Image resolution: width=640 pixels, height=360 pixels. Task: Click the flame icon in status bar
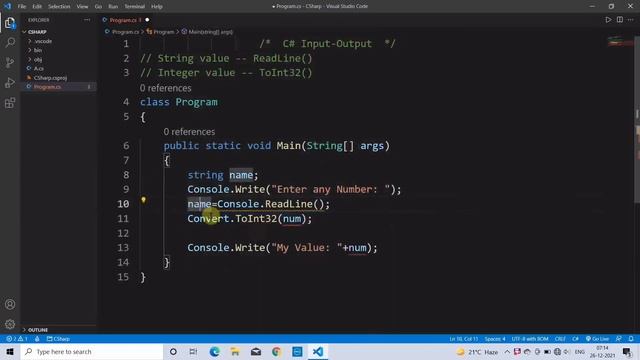coord(37,339)
